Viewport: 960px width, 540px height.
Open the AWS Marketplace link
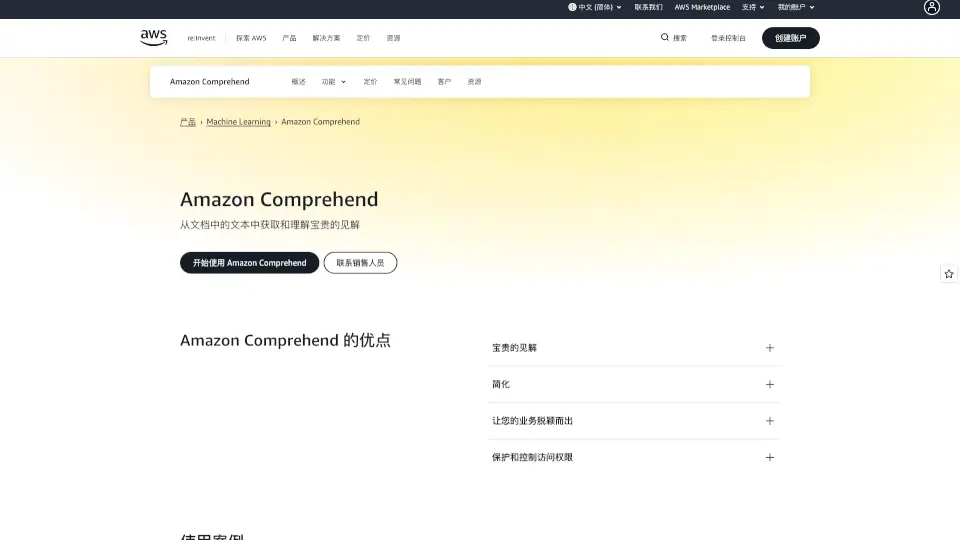pyautogui.click(x=702, y=7)
